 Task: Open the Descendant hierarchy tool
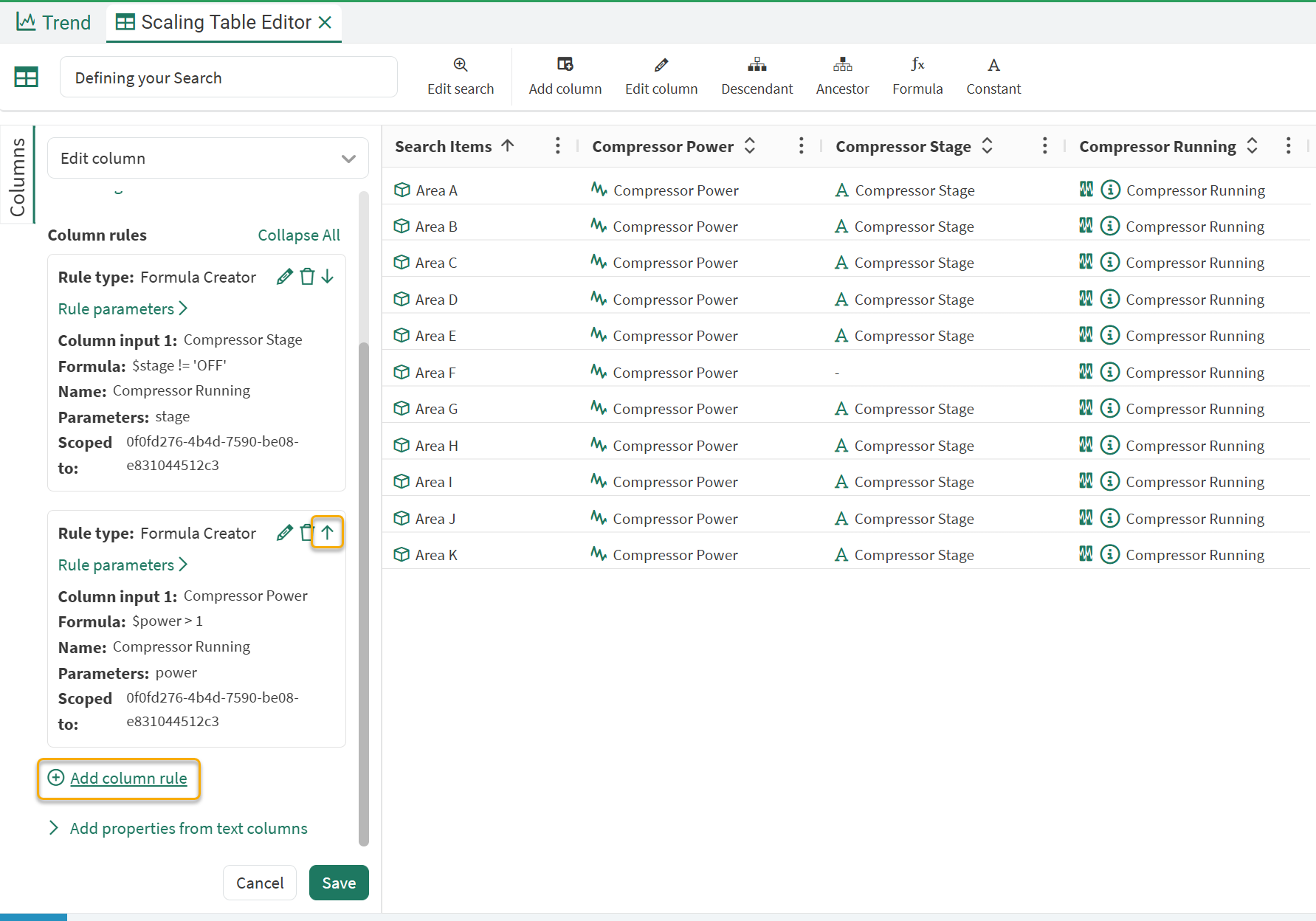[757, 65]
